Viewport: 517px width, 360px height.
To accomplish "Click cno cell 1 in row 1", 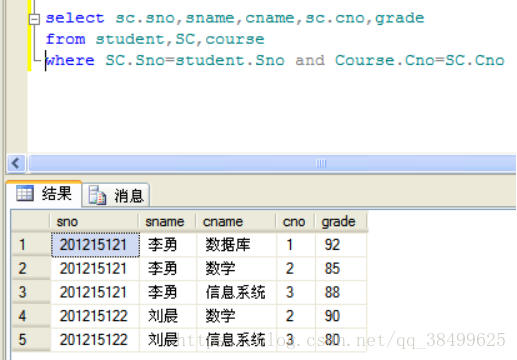I will pos(296,245).
